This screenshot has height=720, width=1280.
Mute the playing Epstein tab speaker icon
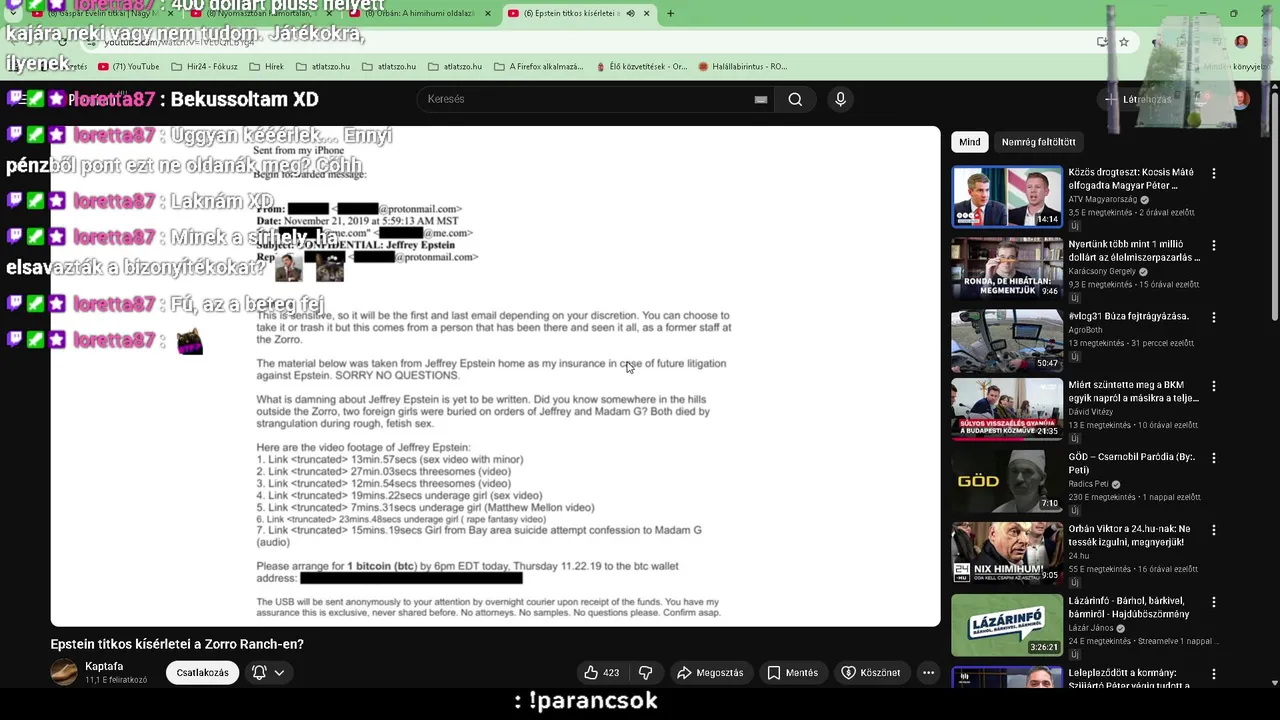(x=630, y=13)
